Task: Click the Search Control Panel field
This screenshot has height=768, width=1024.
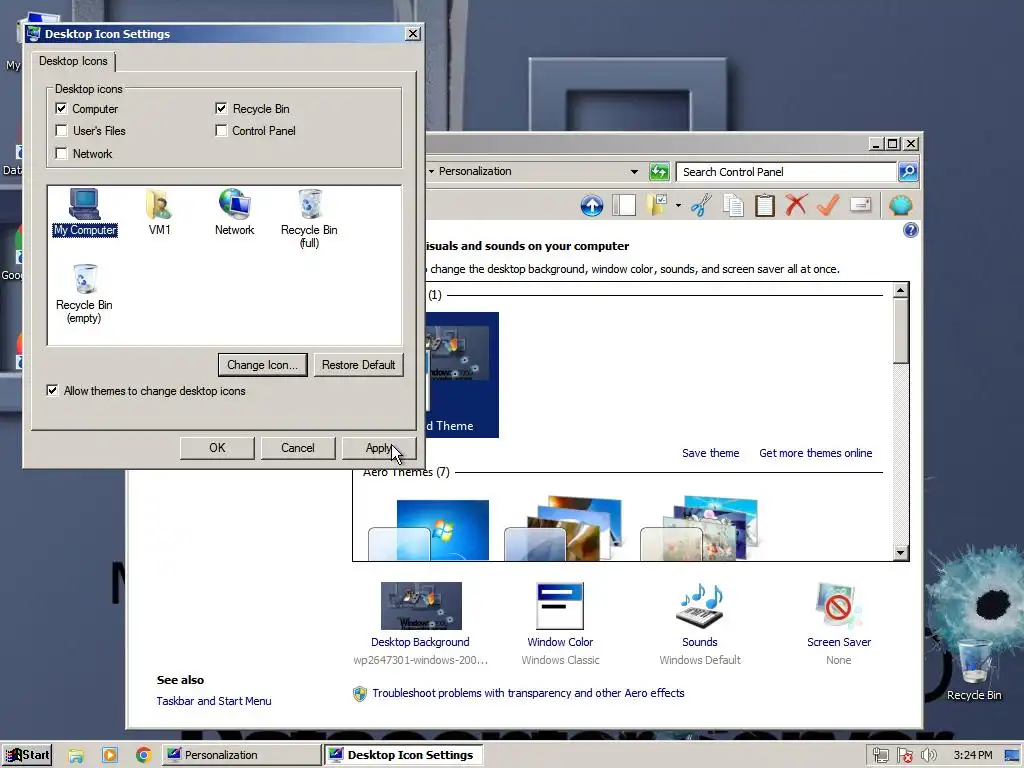Action: point(786,172)
